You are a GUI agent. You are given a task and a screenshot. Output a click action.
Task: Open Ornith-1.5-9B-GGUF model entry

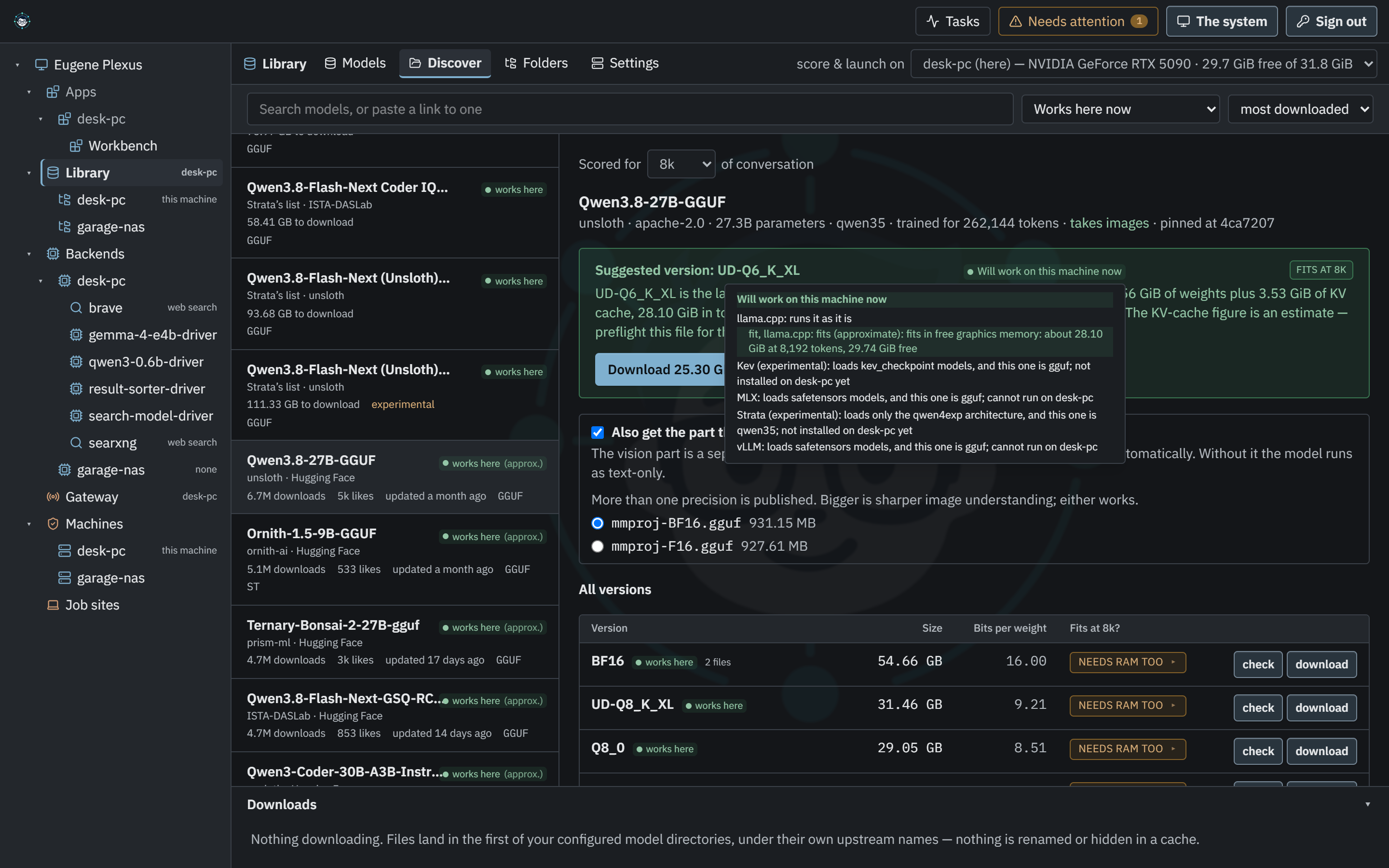coord(395,559)
